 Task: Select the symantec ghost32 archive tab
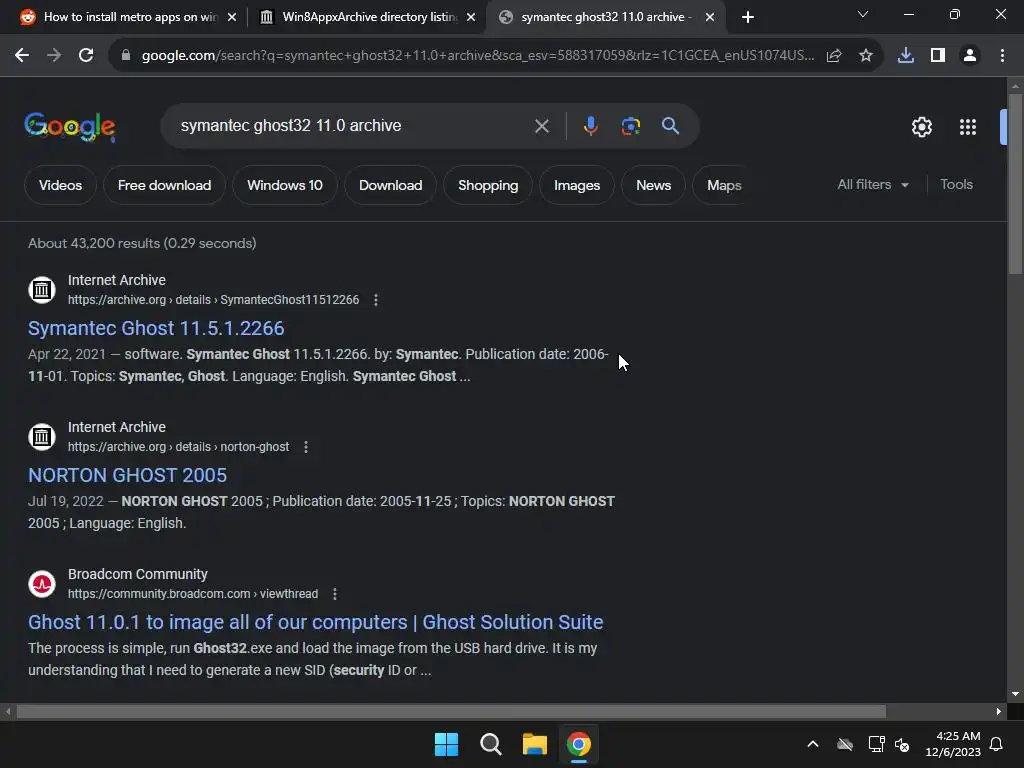click(604, 17)
